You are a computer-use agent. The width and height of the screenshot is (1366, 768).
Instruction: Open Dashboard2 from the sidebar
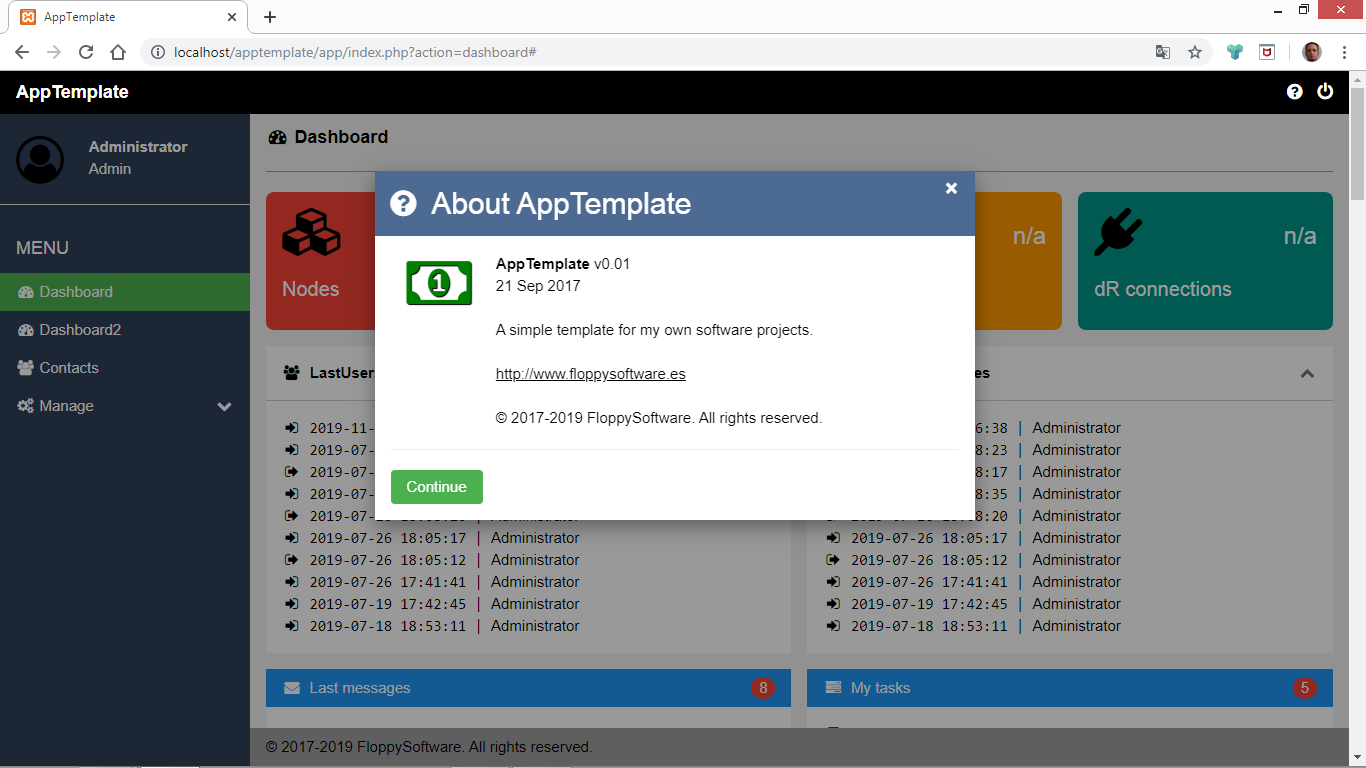[x=125, y=330]
